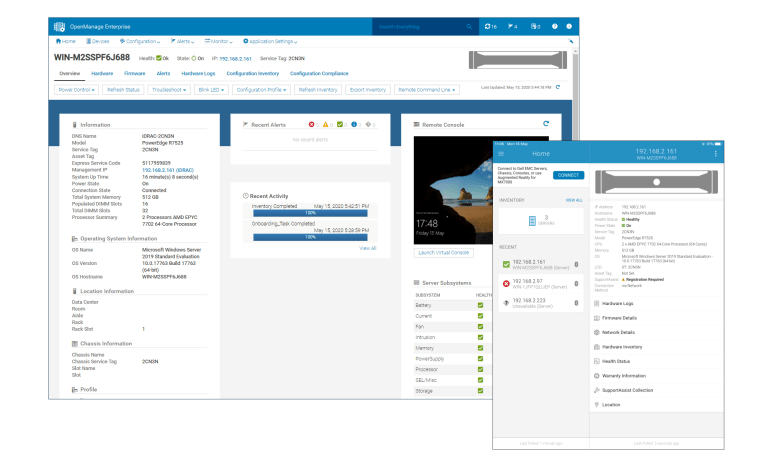The width and height of the screenshot is (765, 465).
Task: Click the Inventory Completed progress bar
Action: click(x=310, y=213)
